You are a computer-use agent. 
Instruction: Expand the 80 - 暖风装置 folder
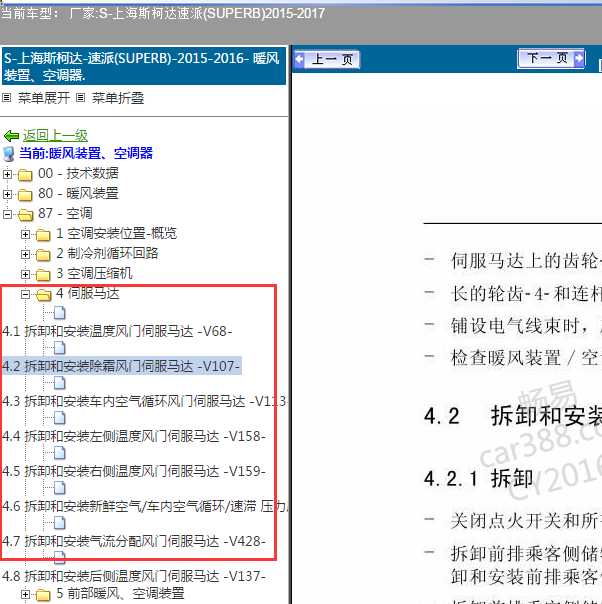click(7, 194)
